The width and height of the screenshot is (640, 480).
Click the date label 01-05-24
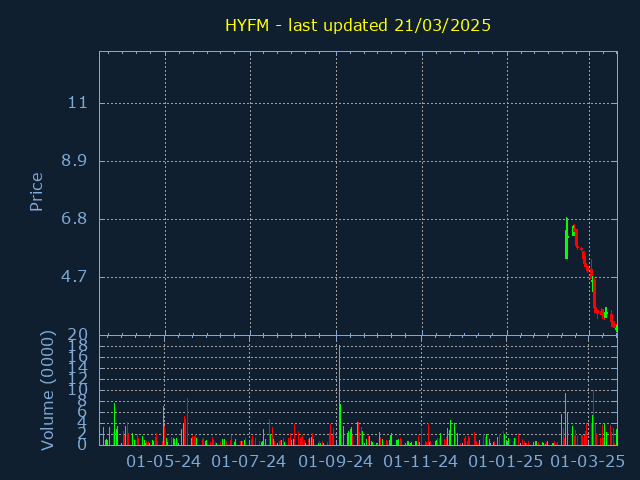click(x=163, y=462)
